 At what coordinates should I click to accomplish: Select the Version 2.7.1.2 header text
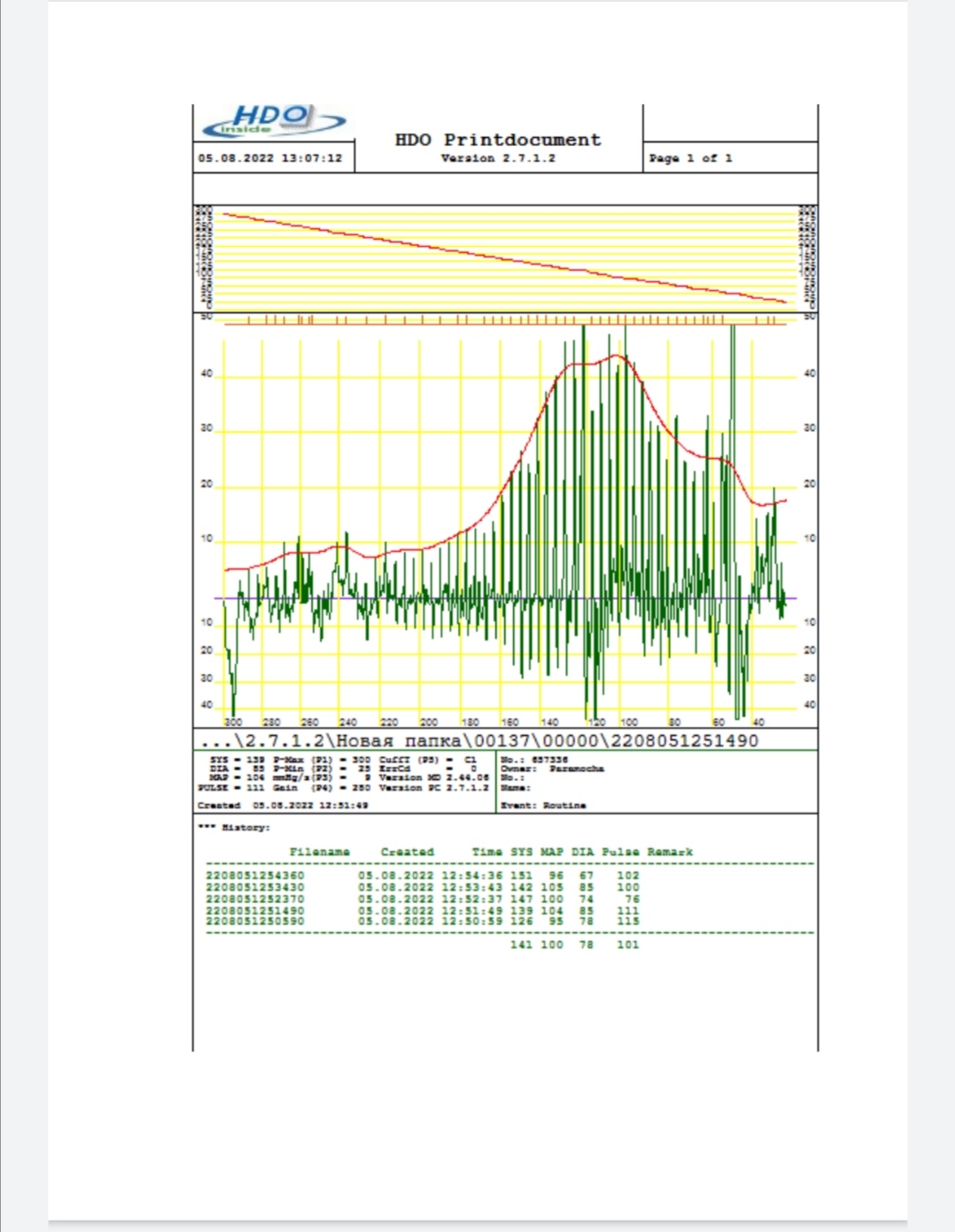coord(498,158)
